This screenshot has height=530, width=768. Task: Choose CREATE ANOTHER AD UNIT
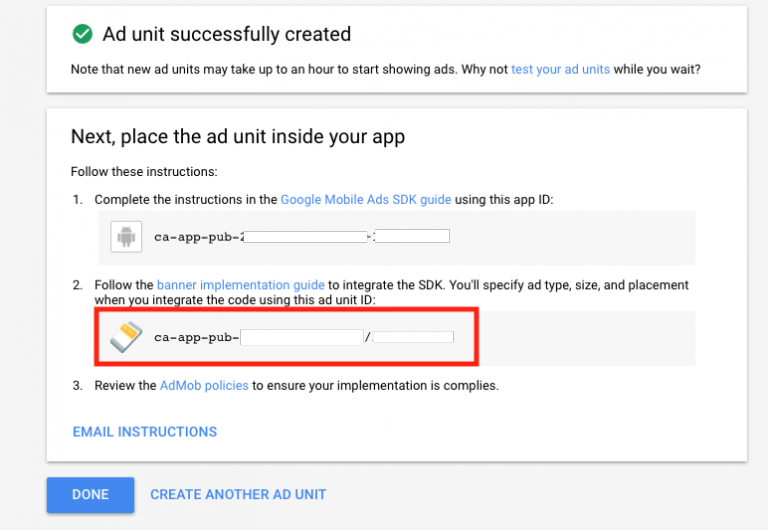[238, 494]
